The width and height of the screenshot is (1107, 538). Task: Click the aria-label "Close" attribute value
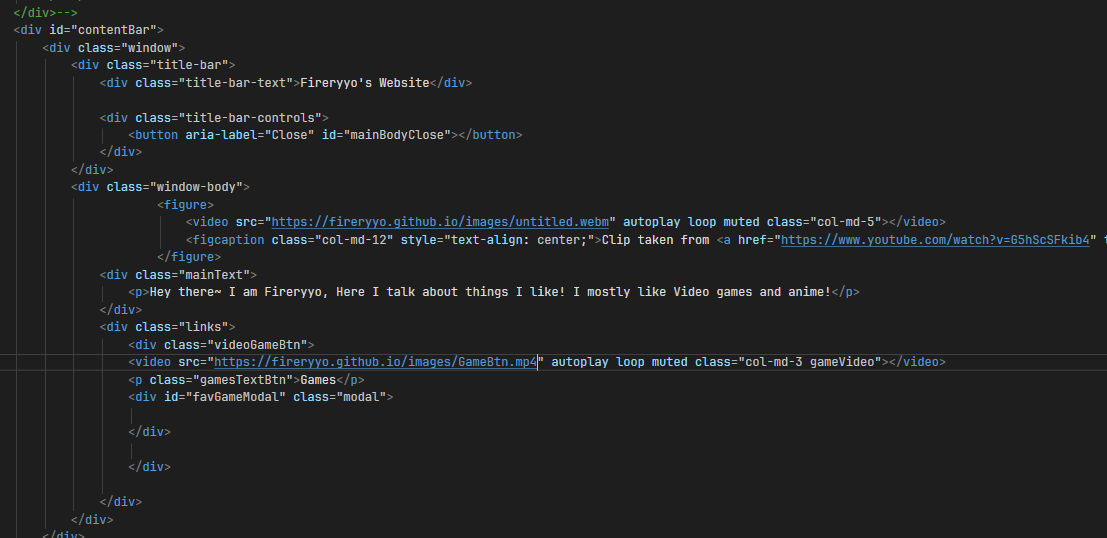(x=290, y=134)
